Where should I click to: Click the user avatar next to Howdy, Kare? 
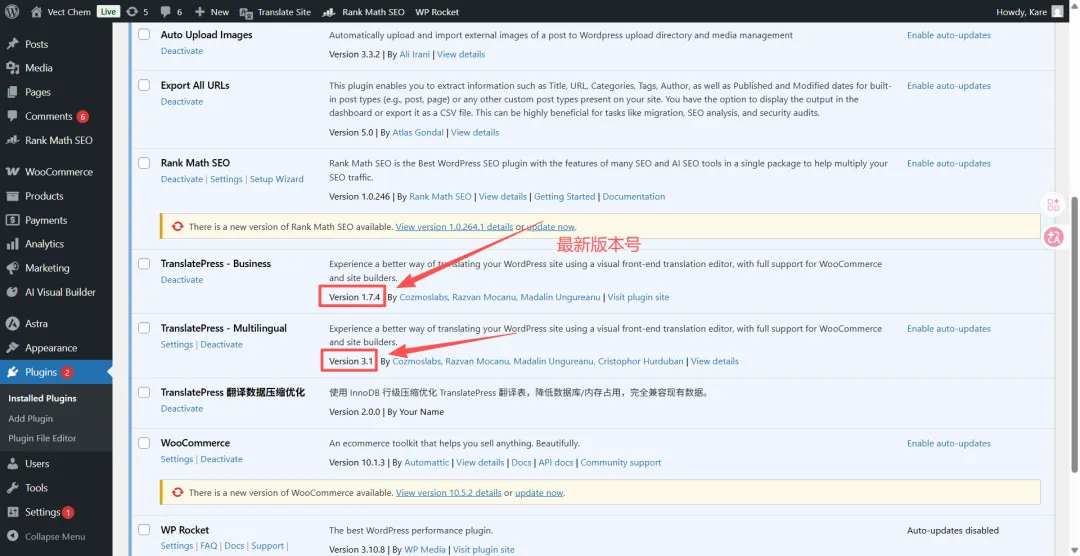pos(1057,12)
